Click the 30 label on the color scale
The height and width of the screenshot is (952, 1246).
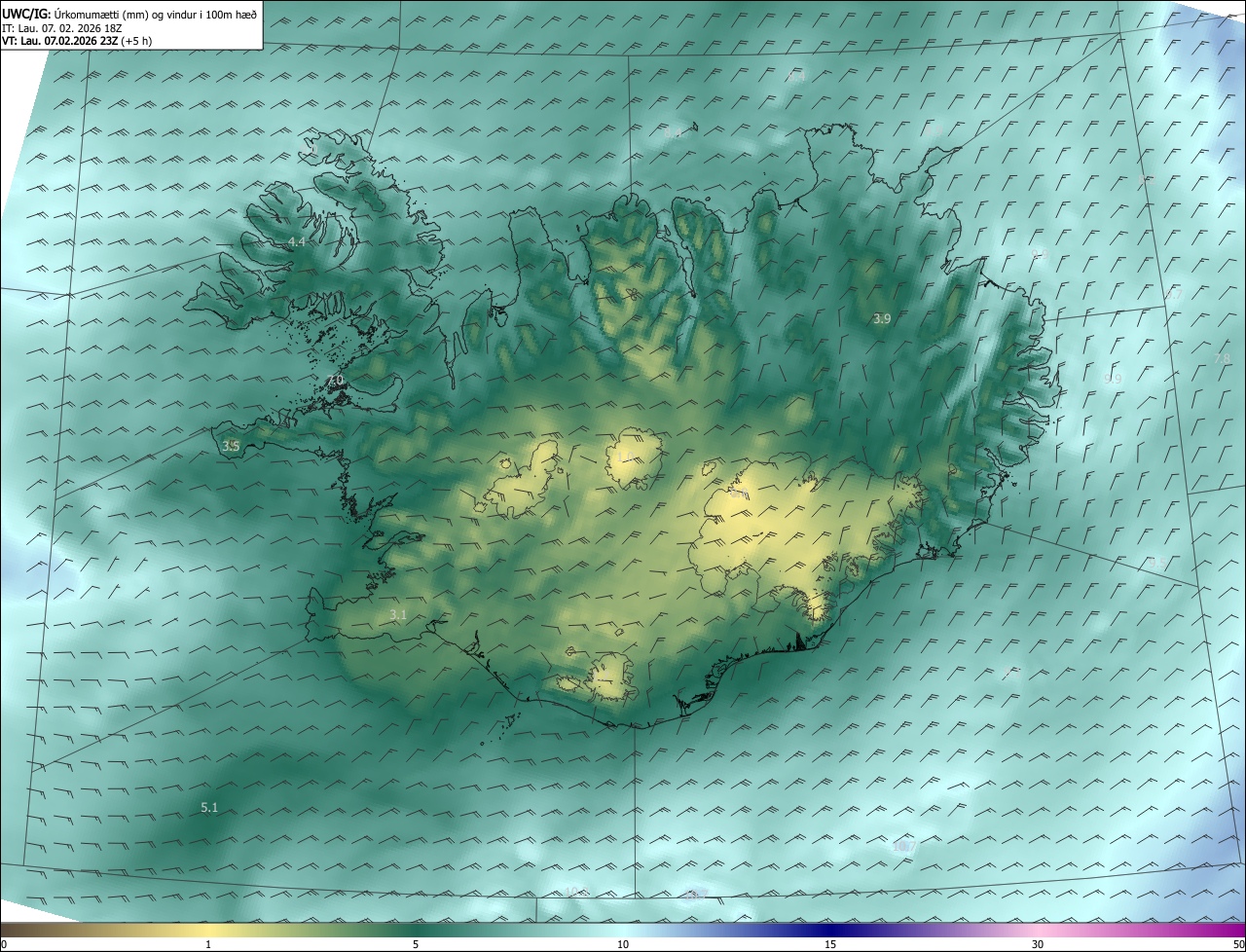point(1038,944)
